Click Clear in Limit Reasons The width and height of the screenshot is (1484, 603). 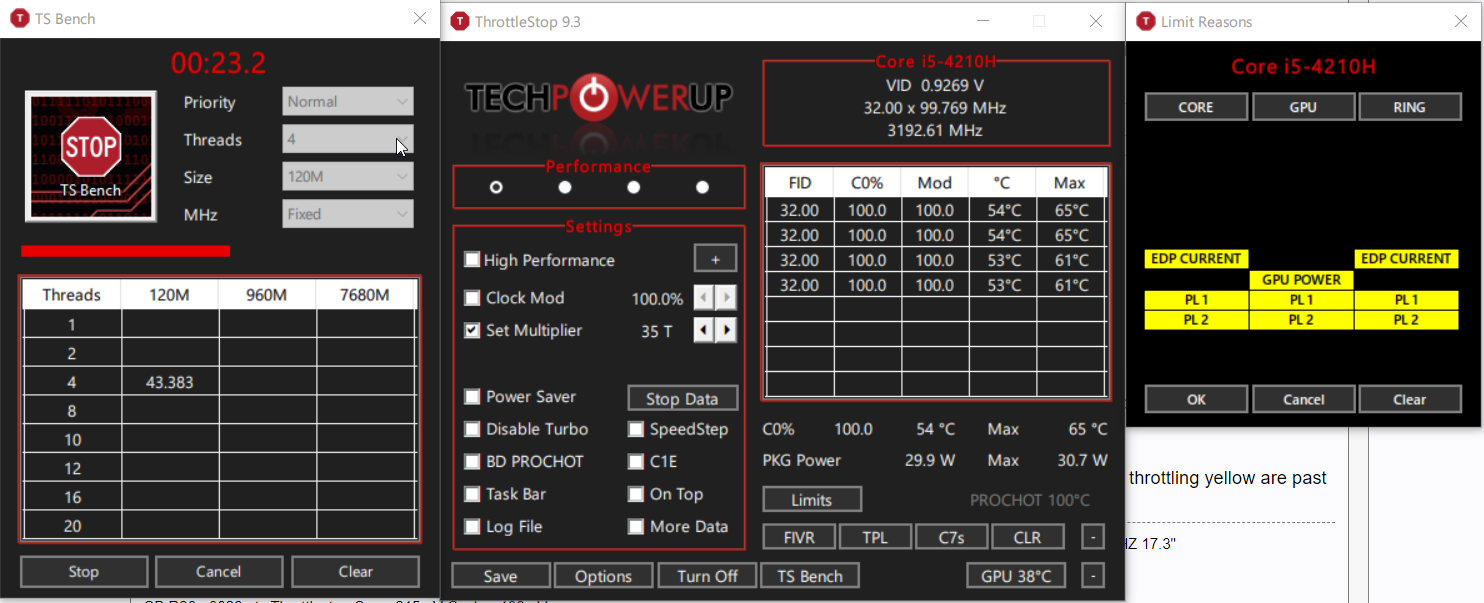(1409, 399)
